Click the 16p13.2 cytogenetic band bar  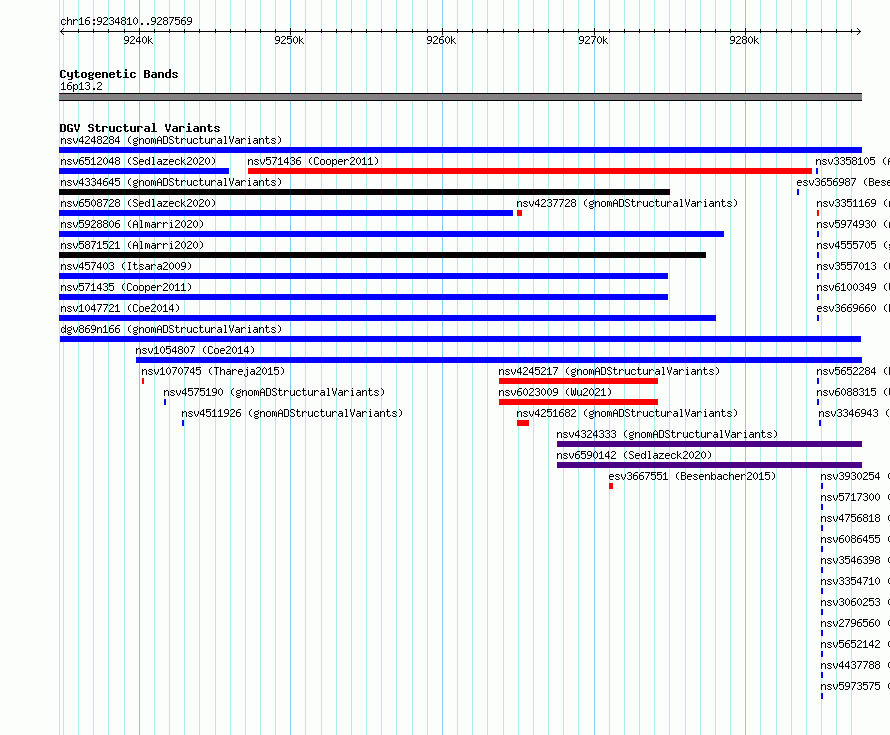(460, 97)
